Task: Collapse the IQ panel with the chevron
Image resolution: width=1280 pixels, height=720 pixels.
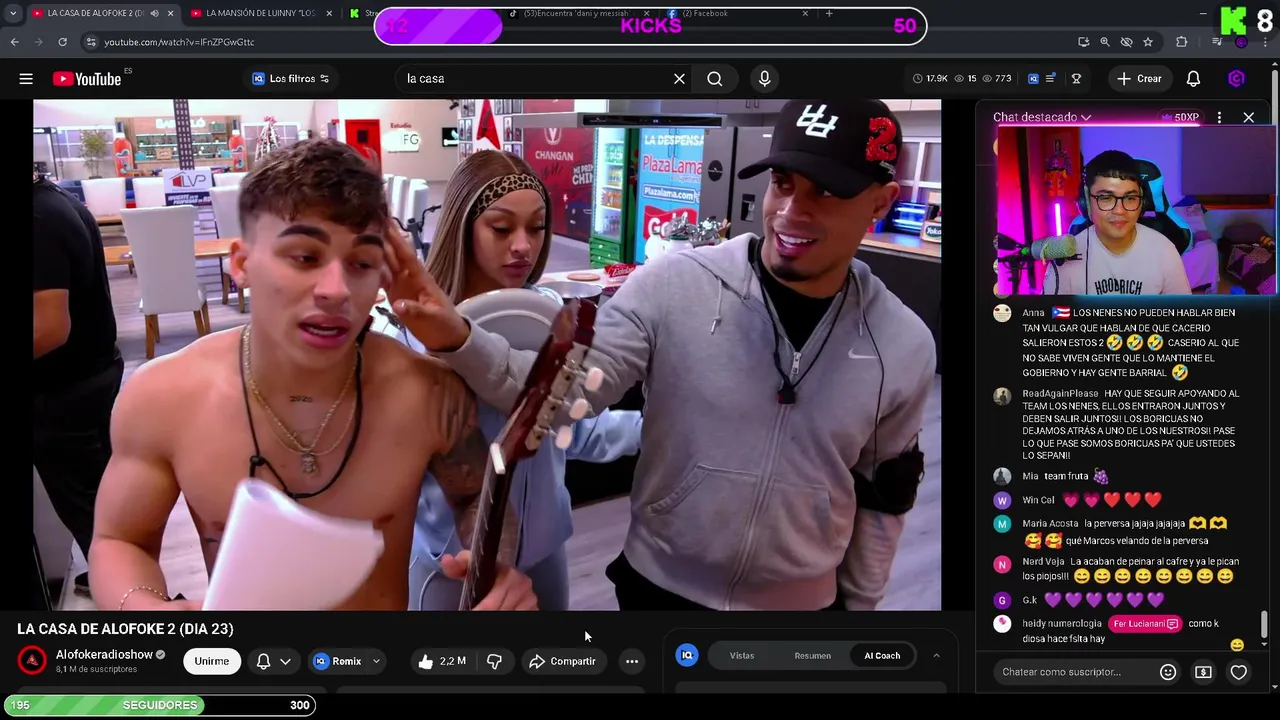Action: 936,655
